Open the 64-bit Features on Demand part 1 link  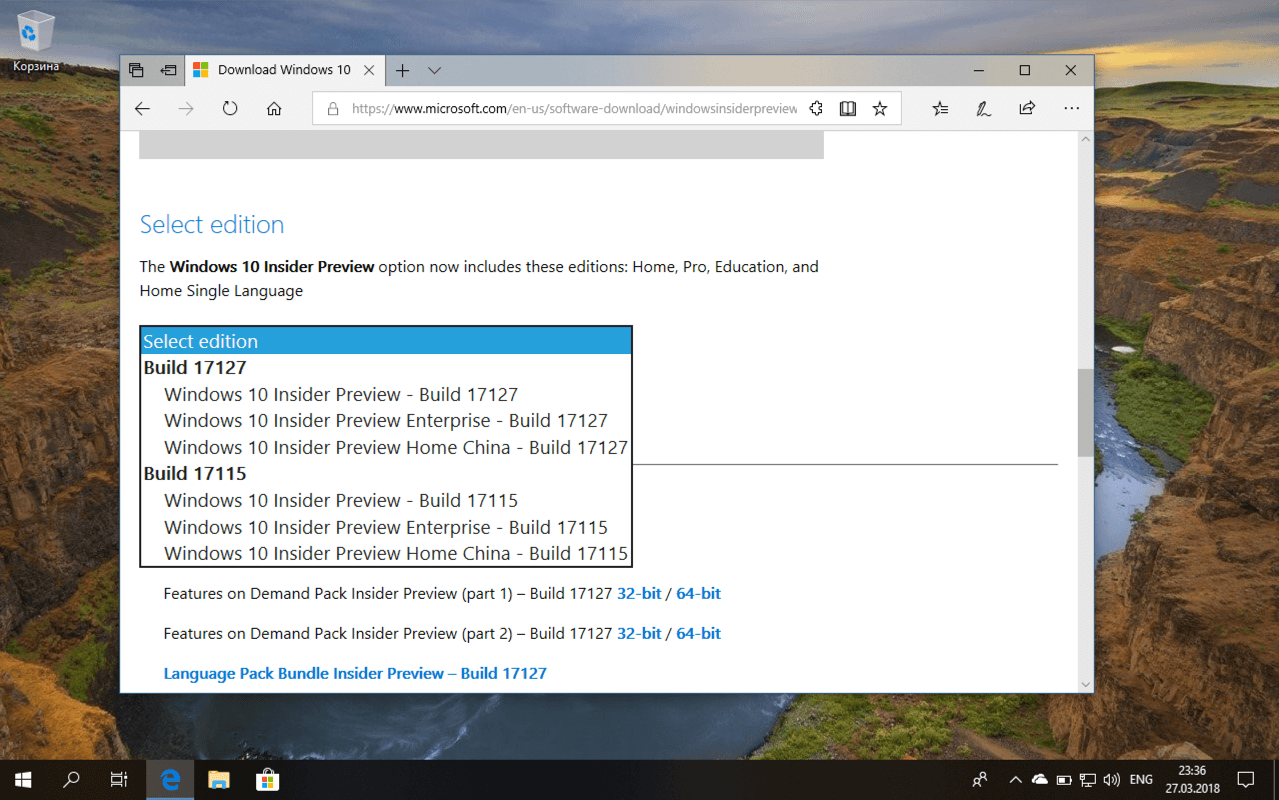click(x=698, y=593)
